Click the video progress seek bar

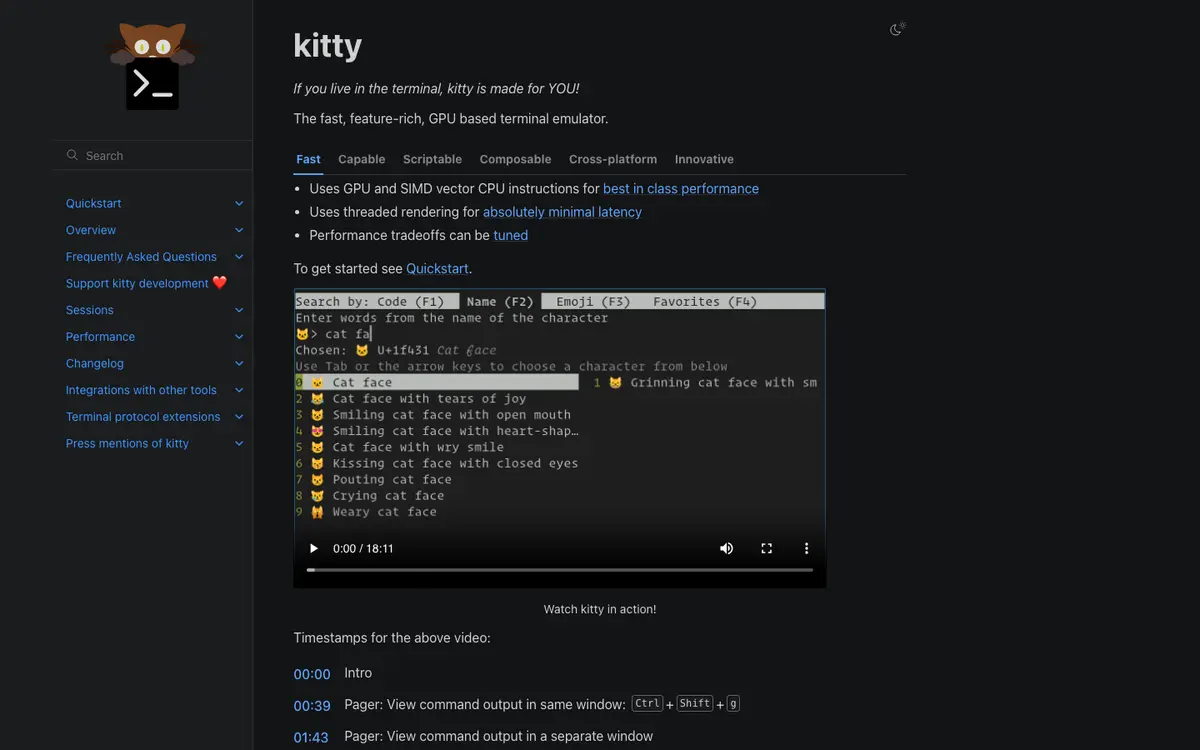coord(560,570)
